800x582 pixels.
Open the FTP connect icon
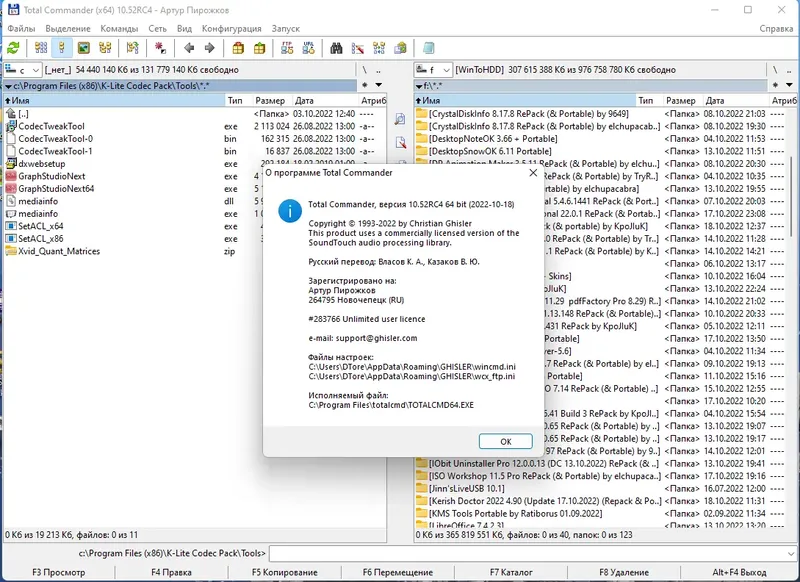(x=287, y=48)
